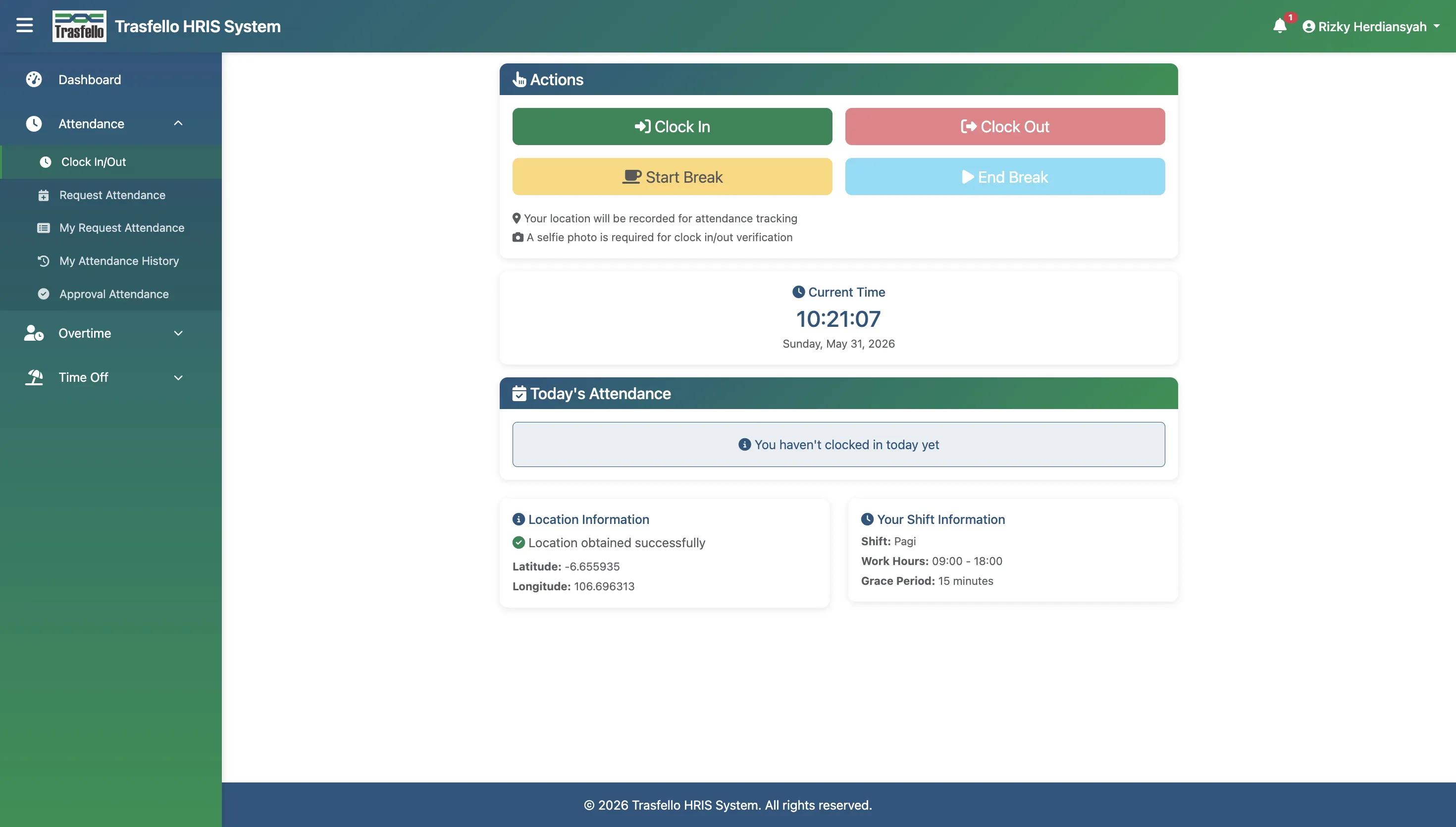Viewport: 1456px width, 827px height.
Task: Click the Dashboard gauge icon
Action: point(34,80)
